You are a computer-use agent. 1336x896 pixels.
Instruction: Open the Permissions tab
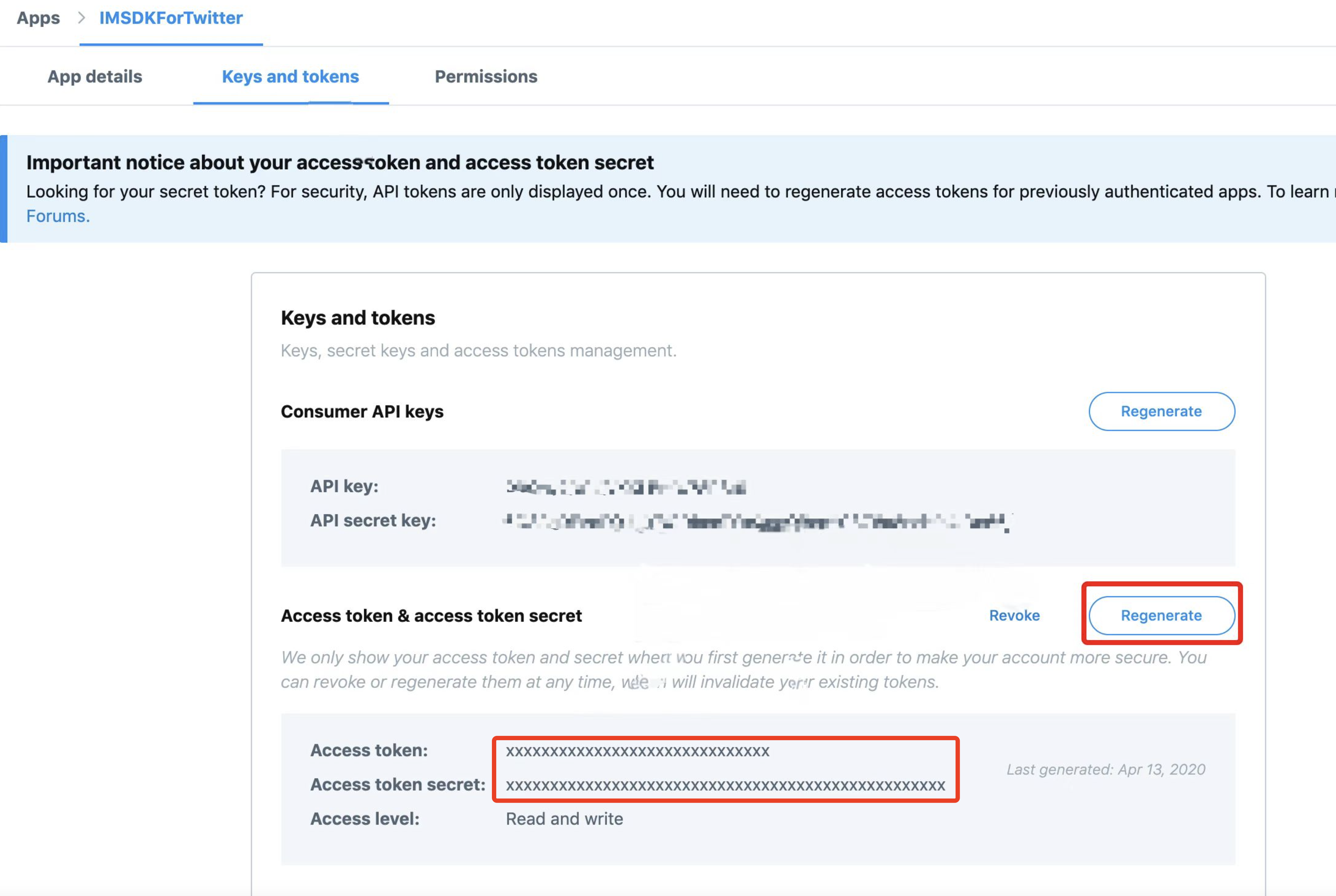485,76
